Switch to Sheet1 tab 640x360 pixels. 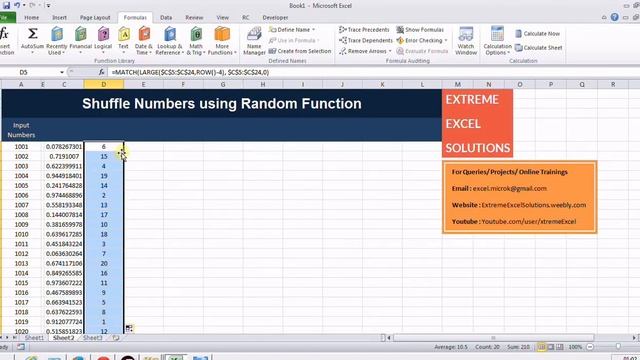[34, 338]
